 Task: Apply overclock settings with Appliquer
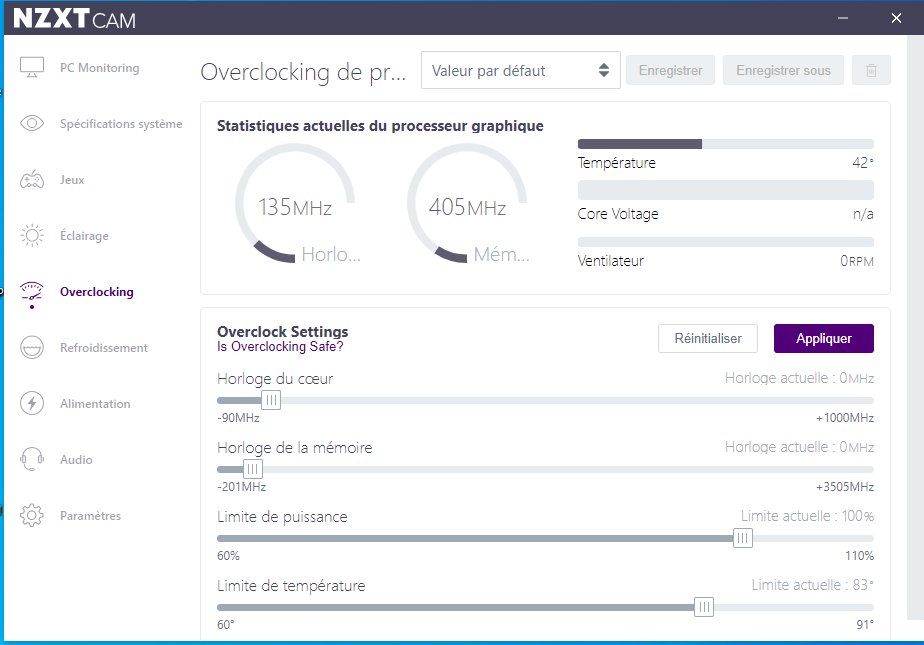(824, 338)
